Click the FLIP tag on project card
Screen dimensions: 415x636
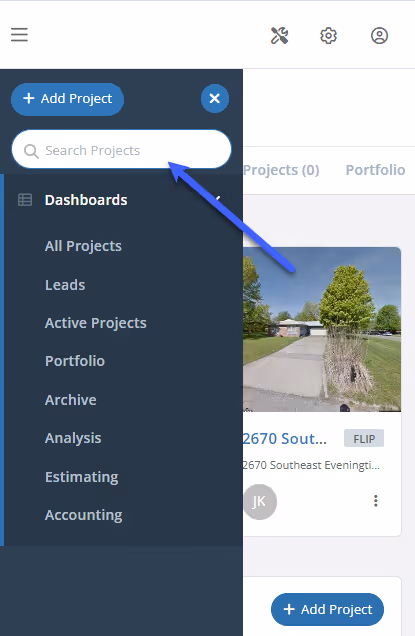[364, 438]
